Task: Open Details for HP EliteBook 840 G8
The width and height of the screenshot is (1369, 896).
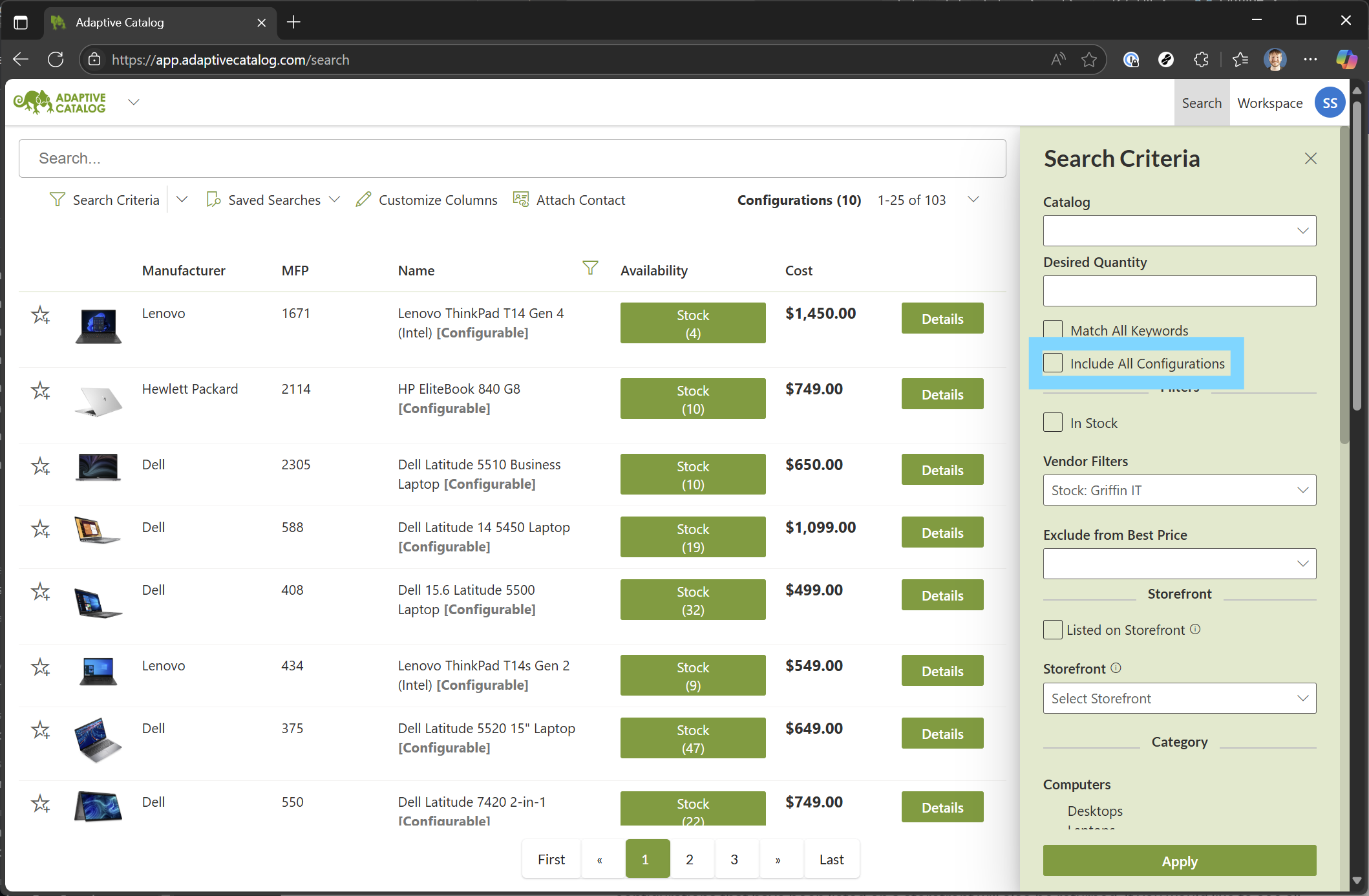Action: coord(942,394)
